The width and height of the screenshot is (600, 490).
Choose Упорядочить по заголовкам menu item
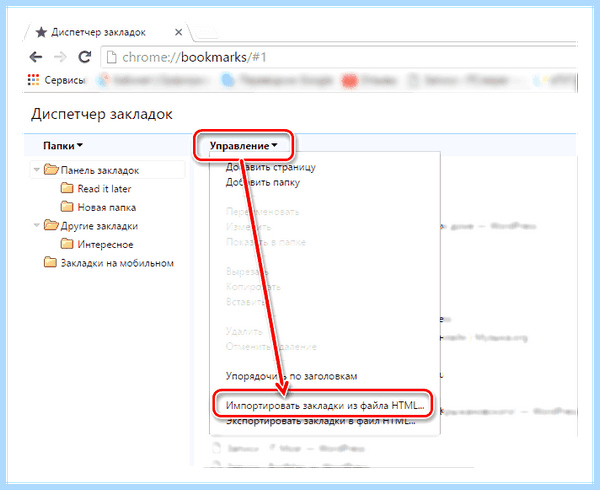[291, 376]
